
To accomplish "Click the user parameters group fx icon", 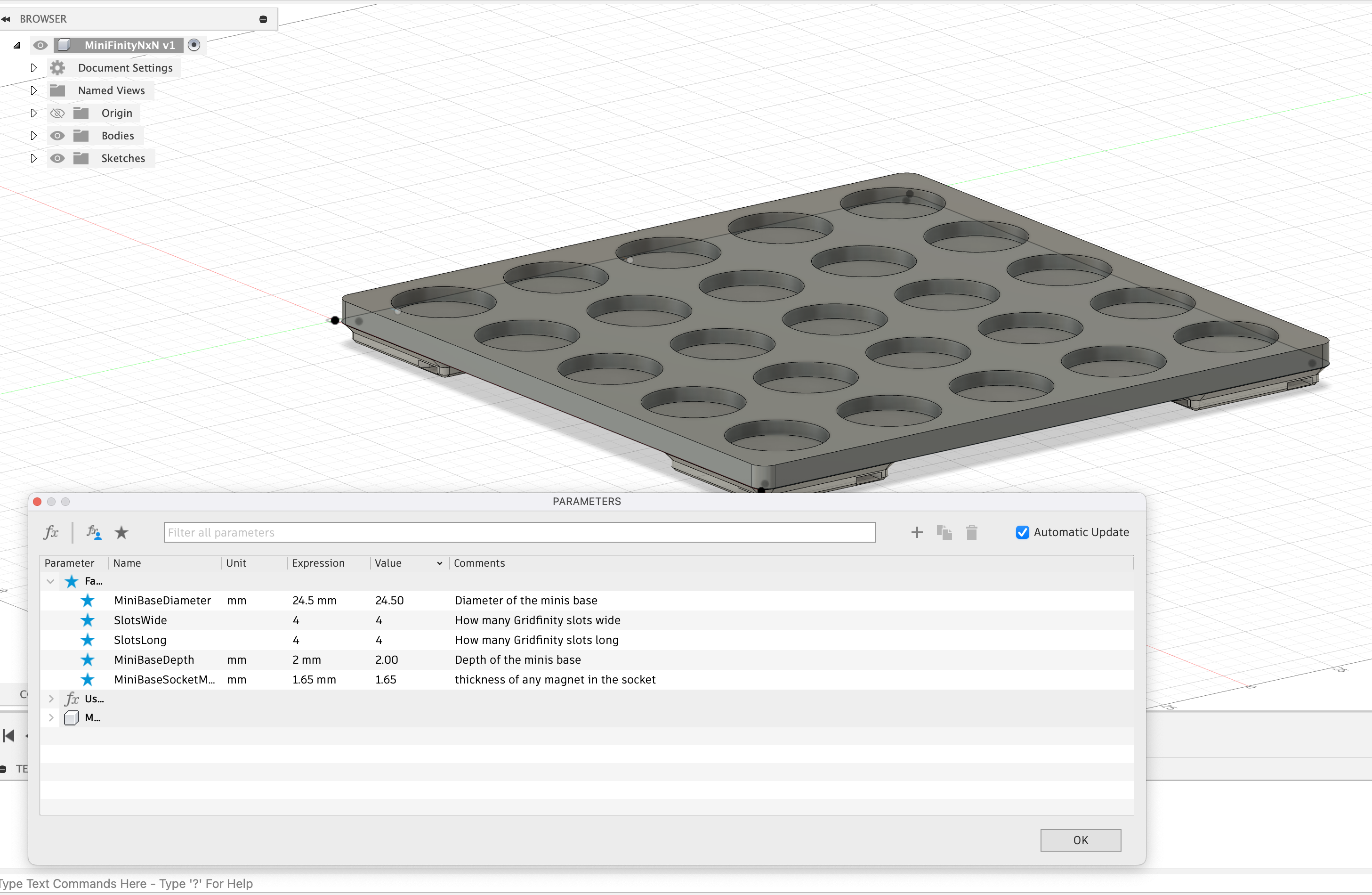I will click(72, 699).
